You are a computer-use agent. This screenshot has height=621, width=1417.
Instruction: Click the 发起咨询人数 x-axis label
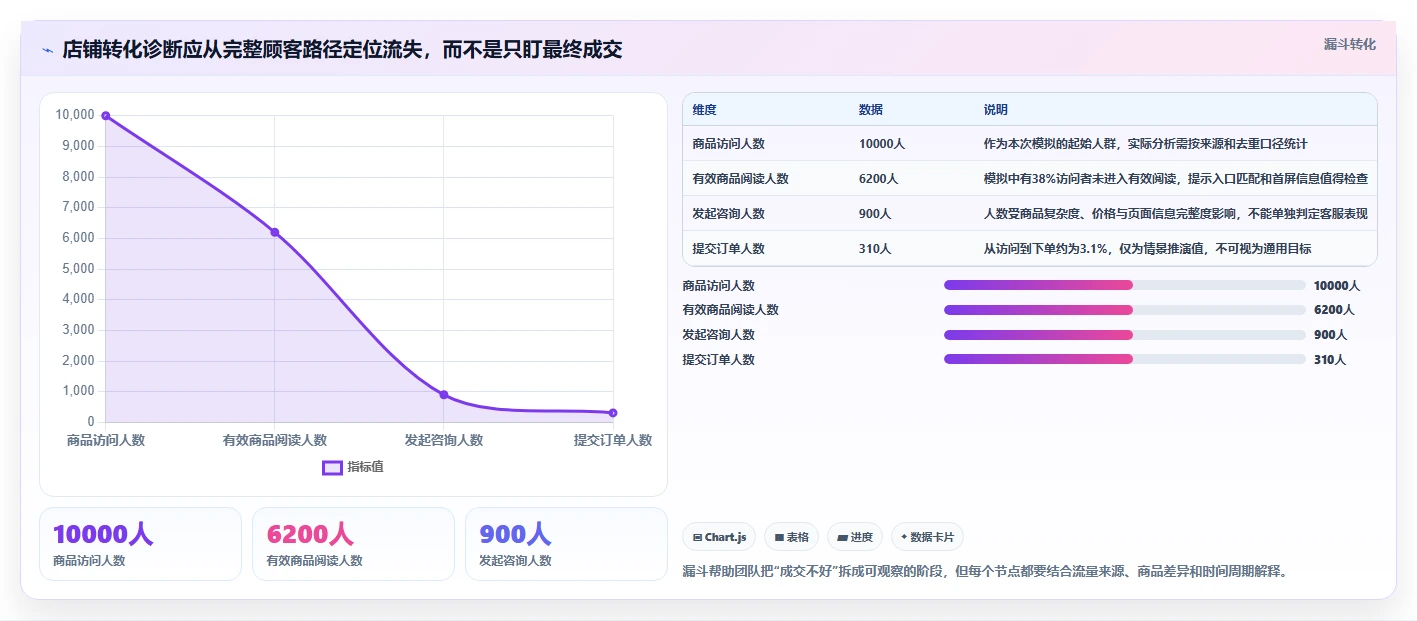(x=444, y=440)
